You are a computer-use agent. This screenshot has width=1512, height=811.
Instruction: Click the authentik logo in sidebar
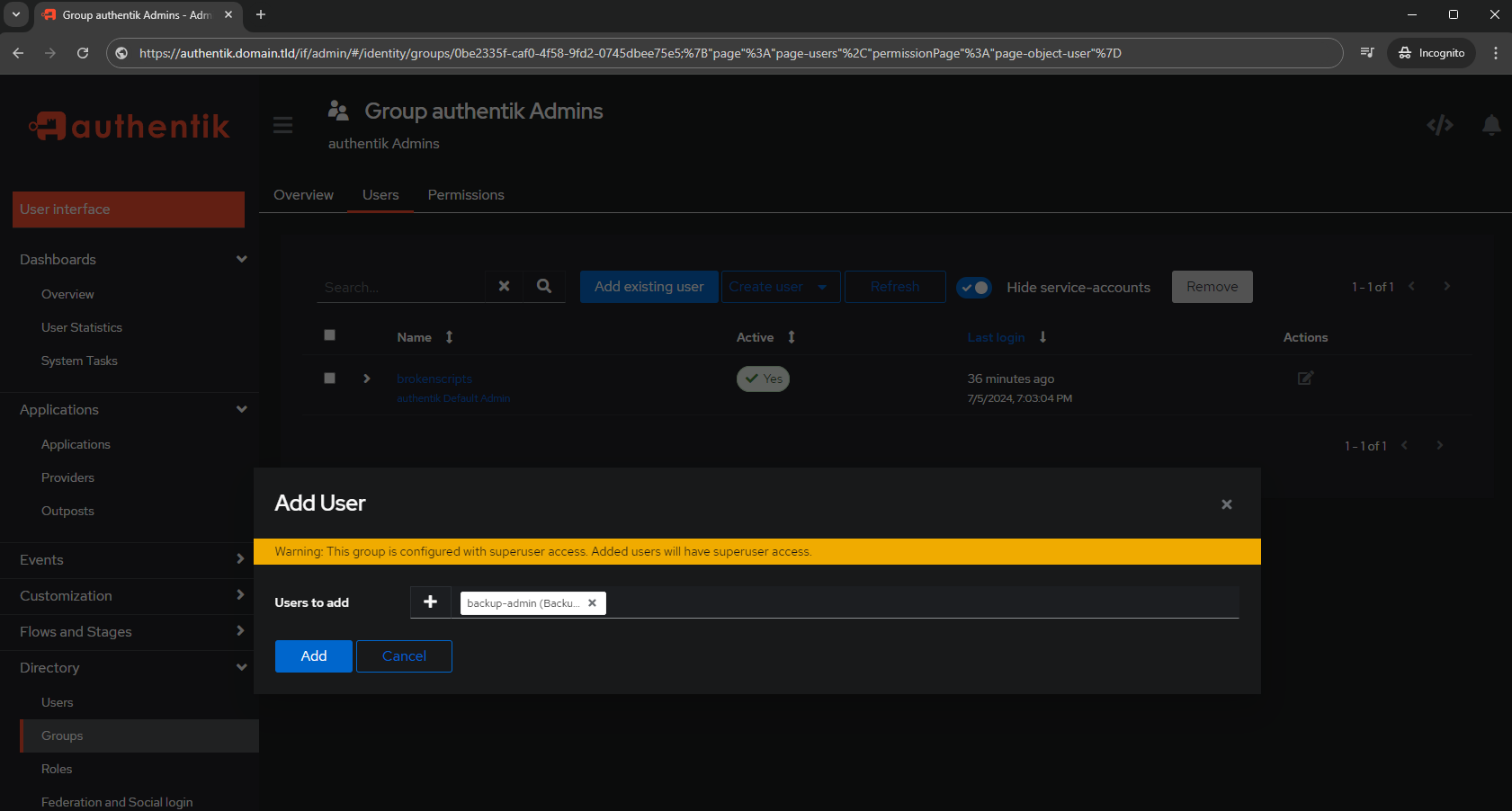click(x=130, y=126)
